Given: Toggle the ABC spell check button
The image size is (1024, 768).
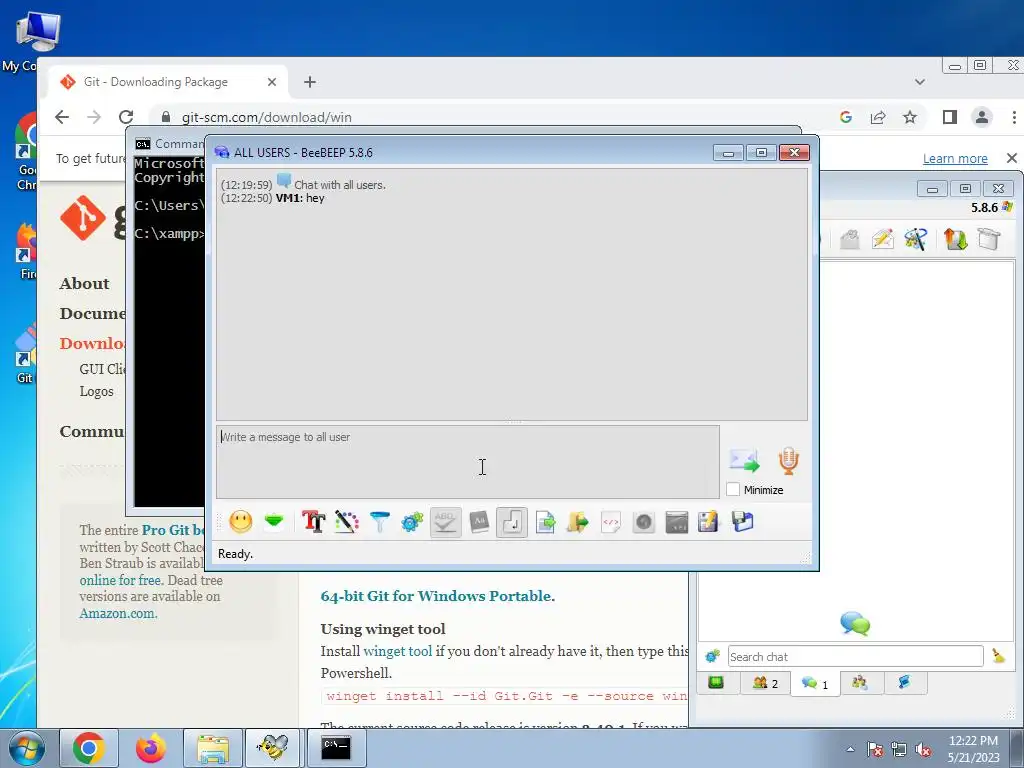Looking at the screenshot, I should pos(445,522).
